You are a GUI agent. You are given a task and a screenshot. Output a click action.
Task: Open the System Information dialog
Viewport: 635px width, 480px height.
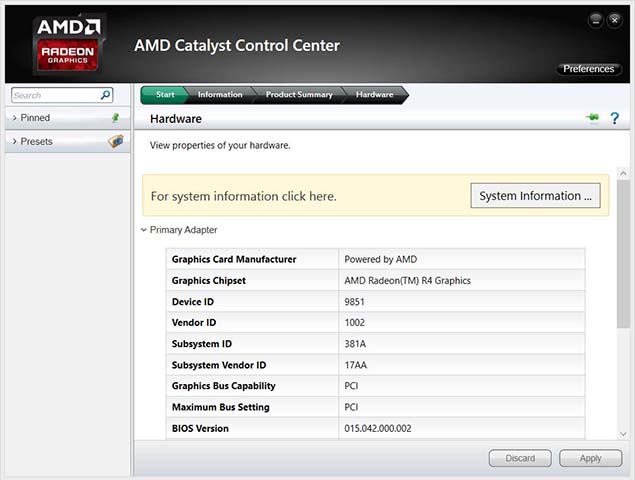535,196
